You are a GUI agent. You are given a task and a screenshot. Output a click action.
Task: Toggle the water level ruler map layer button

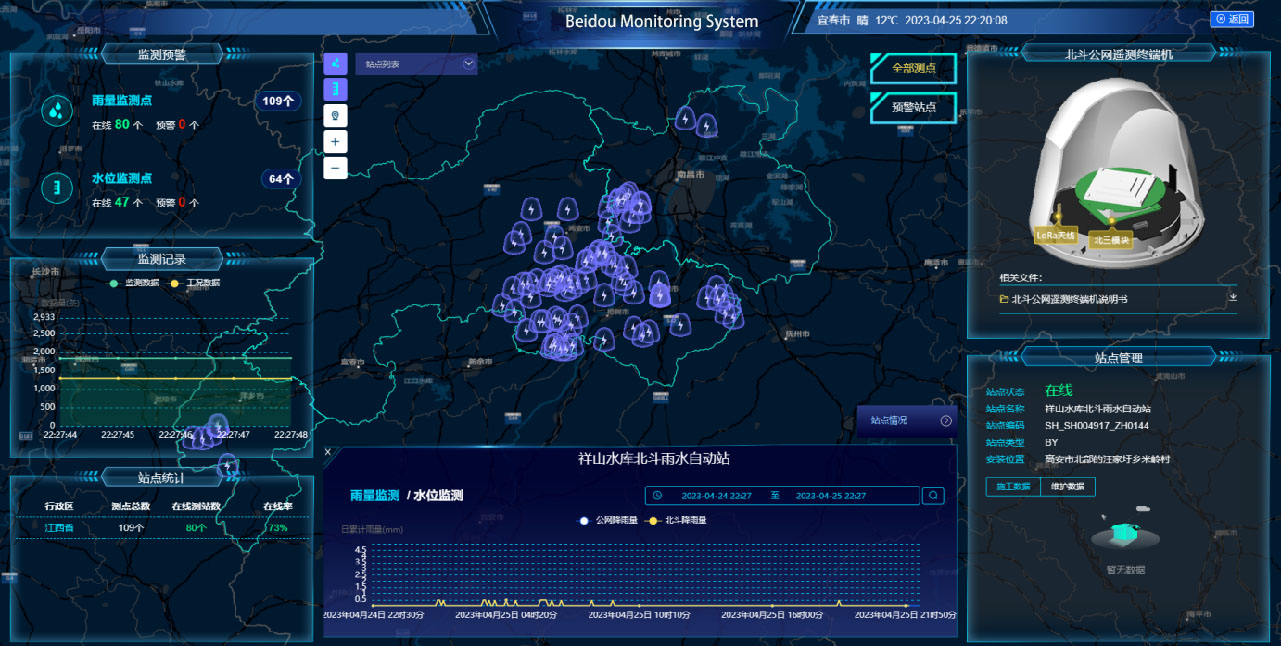pyautogui.click(x=335, y=90)
